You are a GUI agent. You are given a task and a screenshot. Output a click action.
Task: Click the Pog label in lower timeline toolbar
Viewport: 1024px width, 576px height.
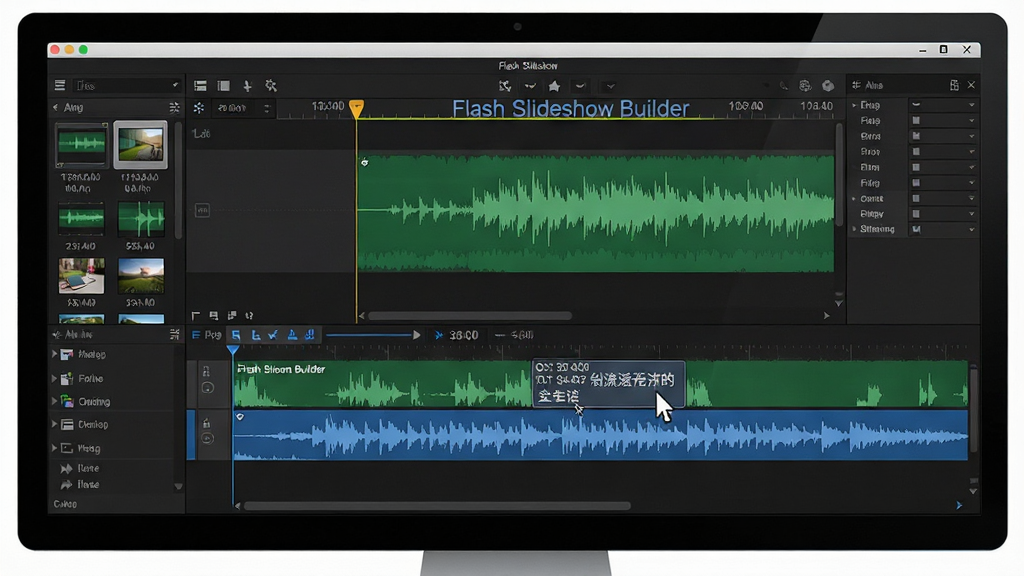tap(213, 335)
